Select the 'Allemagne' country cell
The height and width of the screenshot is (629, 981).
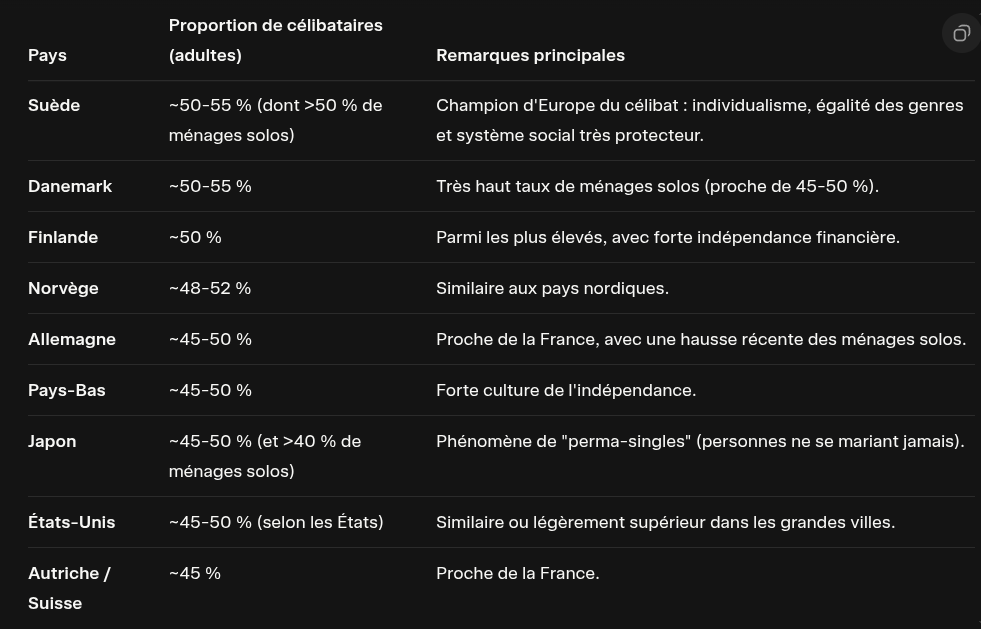[72, 339]
